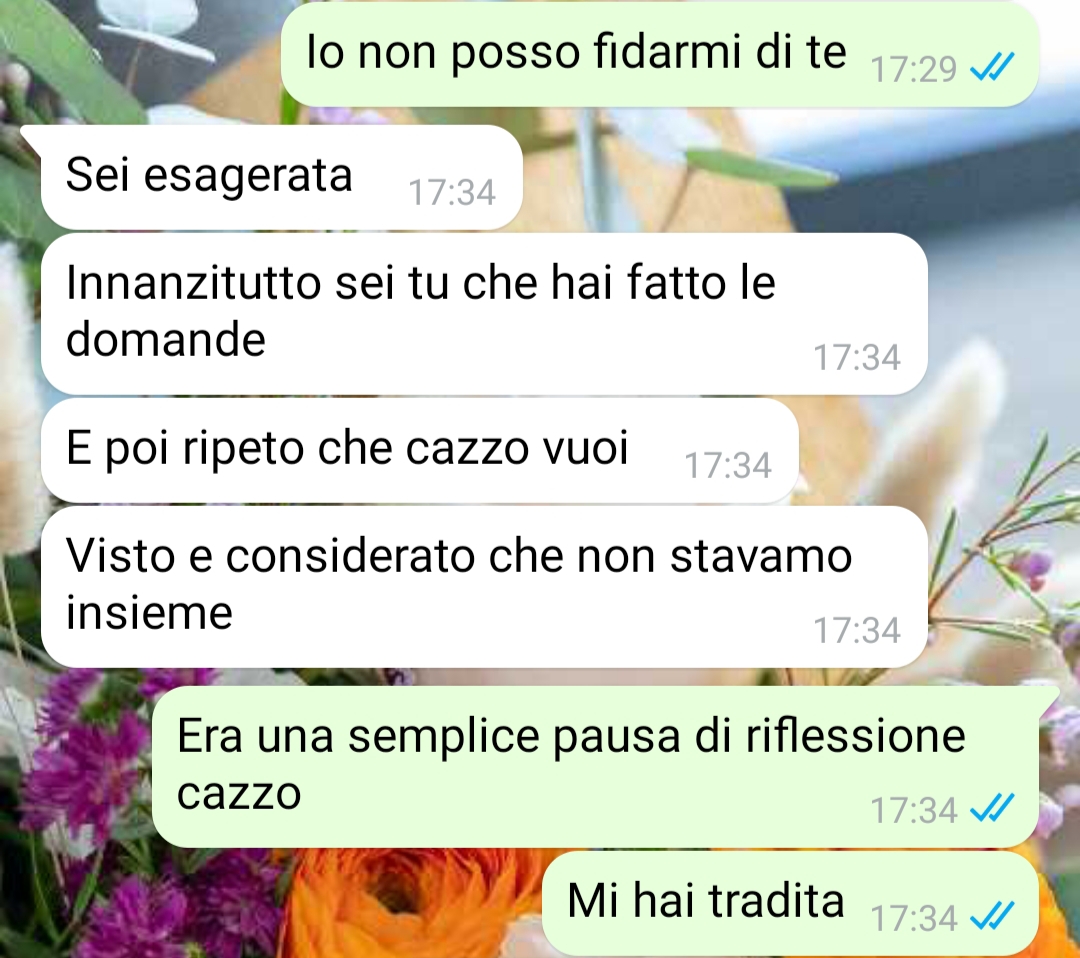Tap the 'E poi ripeto che cazzo vuoi' message
This screenshot has width=1080, height=958.
419,450
